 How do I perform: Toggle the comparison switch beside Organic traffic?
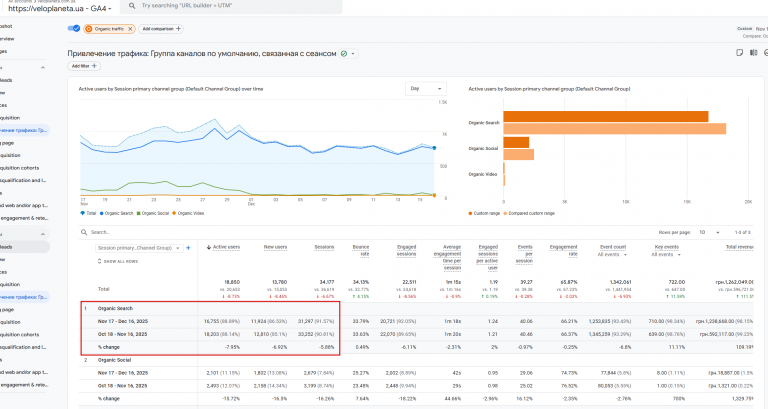point(76,29)
